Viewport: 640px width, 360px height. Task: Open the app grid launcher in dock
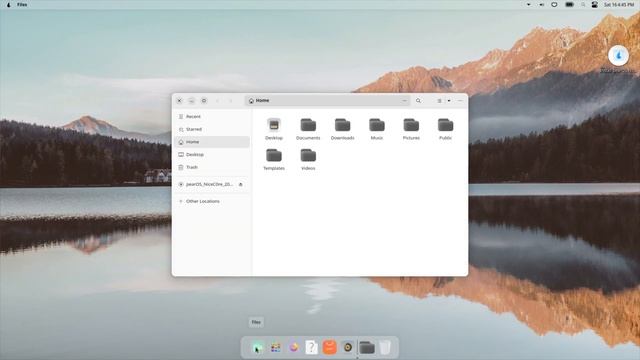[276, 347]
